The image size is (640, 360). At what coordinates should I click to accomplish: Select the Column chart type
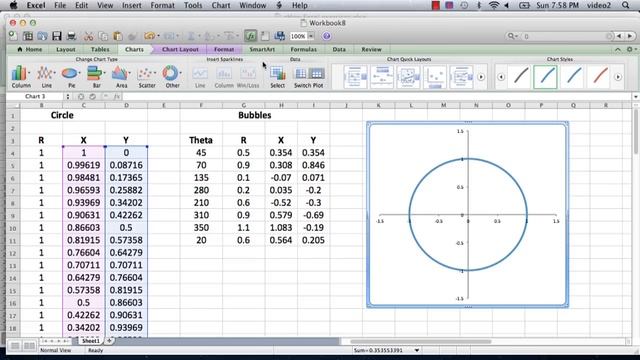[20, 76]
